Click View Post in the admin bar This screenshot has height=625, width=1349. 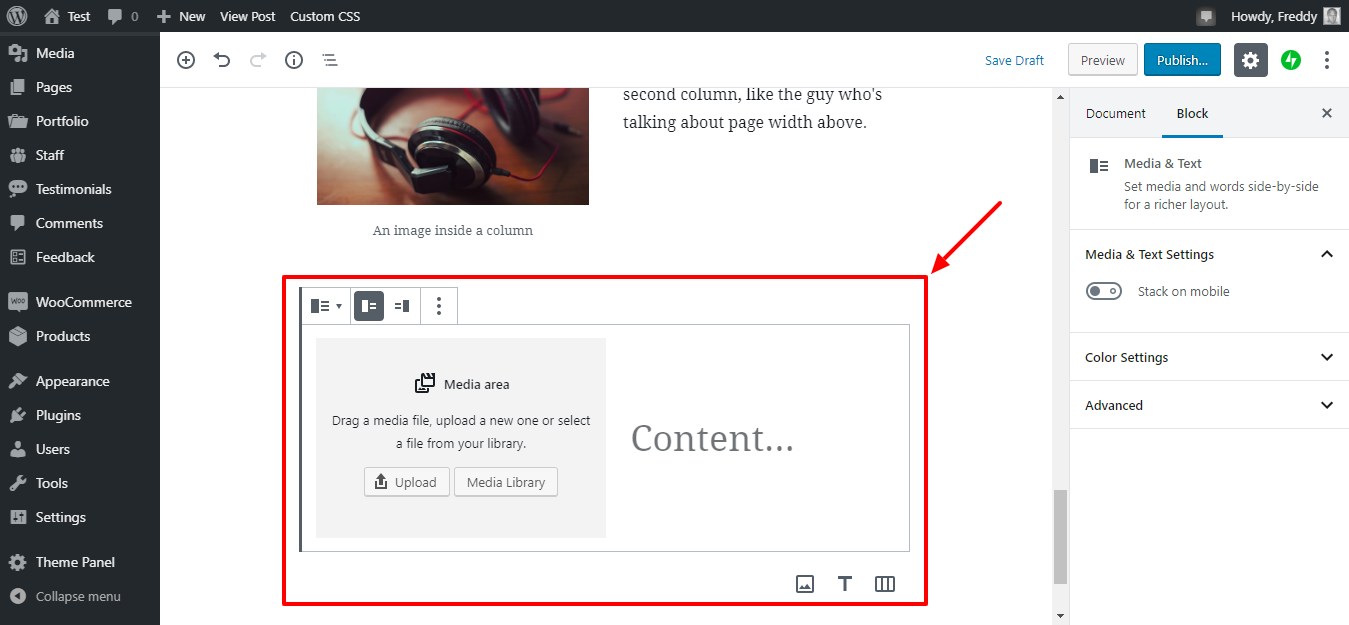point(248,16)
